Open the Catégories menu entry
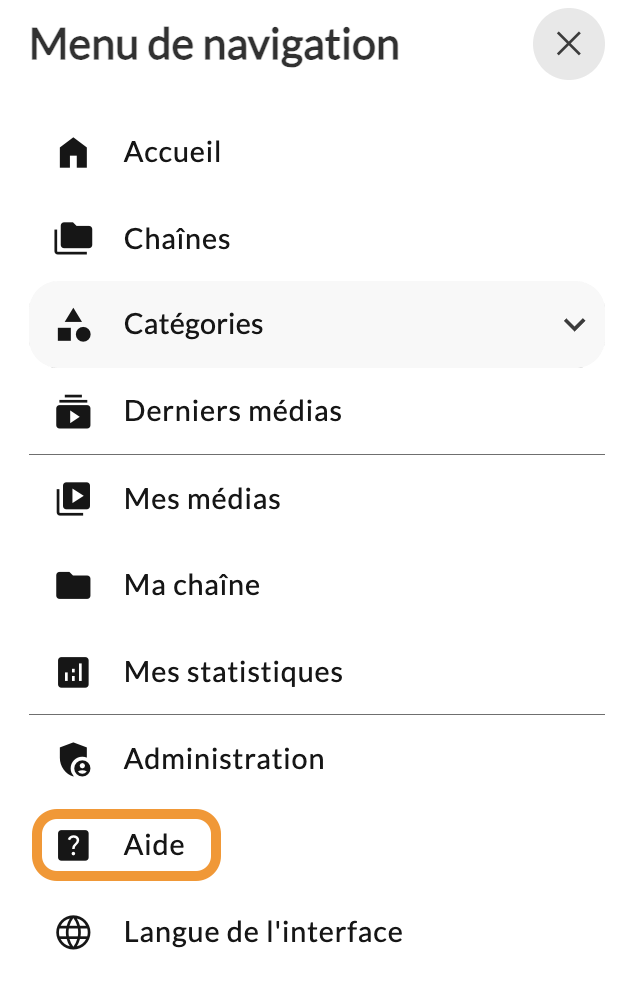 tap(317, 324)
